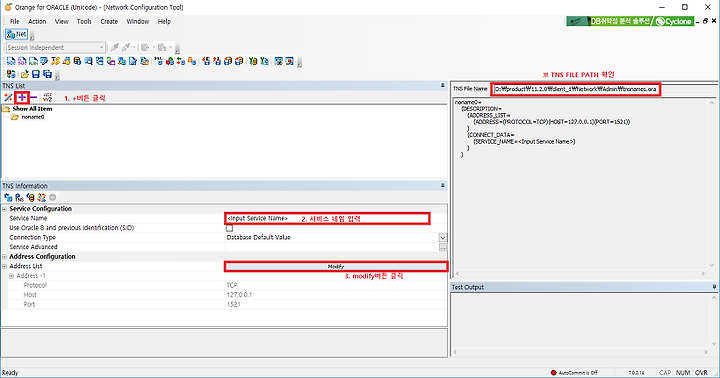This screenshot has width=720, height=378.
Task: Open the Help menu
Action: pos(164,21)
